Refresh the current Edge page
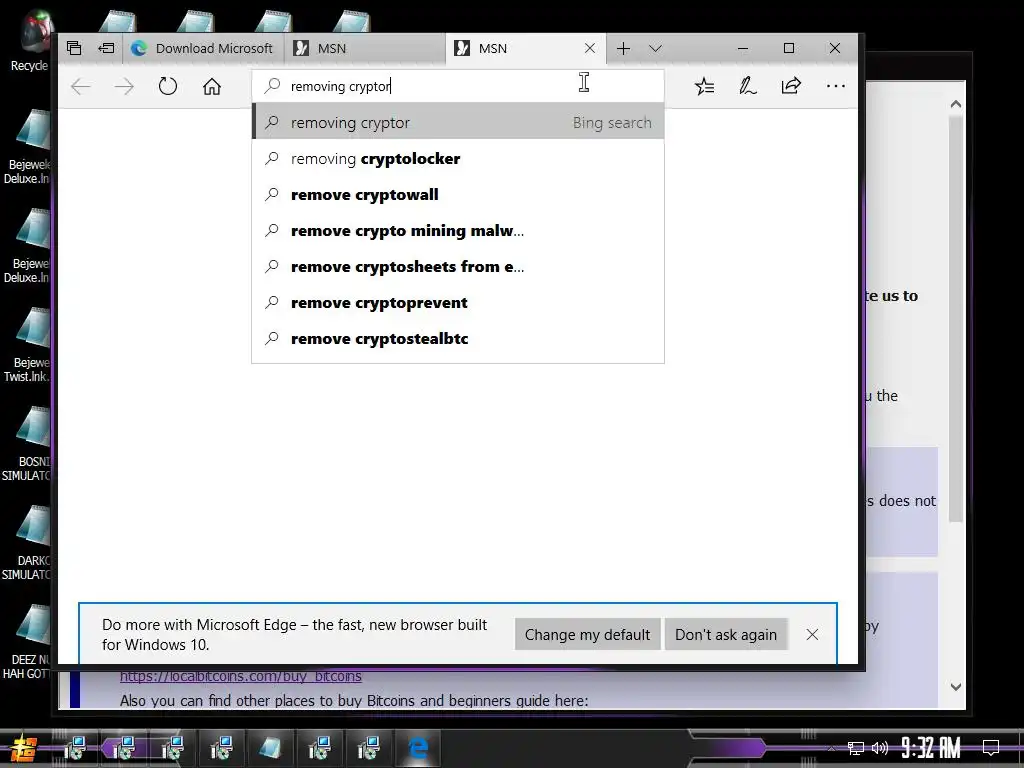The image size is (1024, 768). click(168, 86)
